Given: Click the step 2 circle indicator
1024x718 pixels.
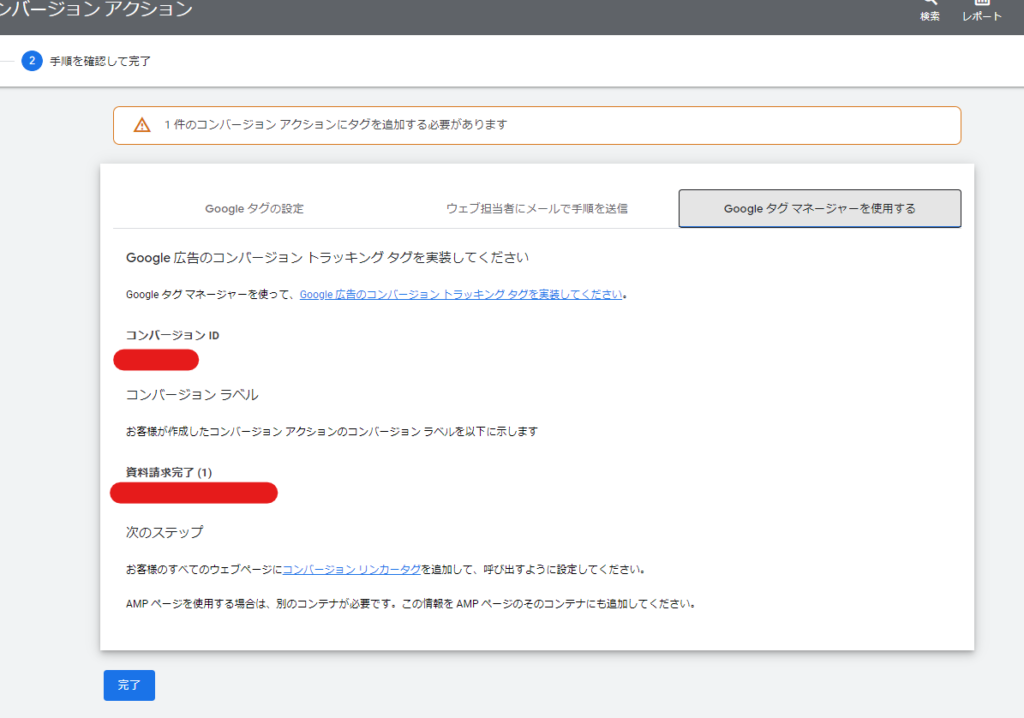Looking at the screenshot, I should (x=32, y=61).
